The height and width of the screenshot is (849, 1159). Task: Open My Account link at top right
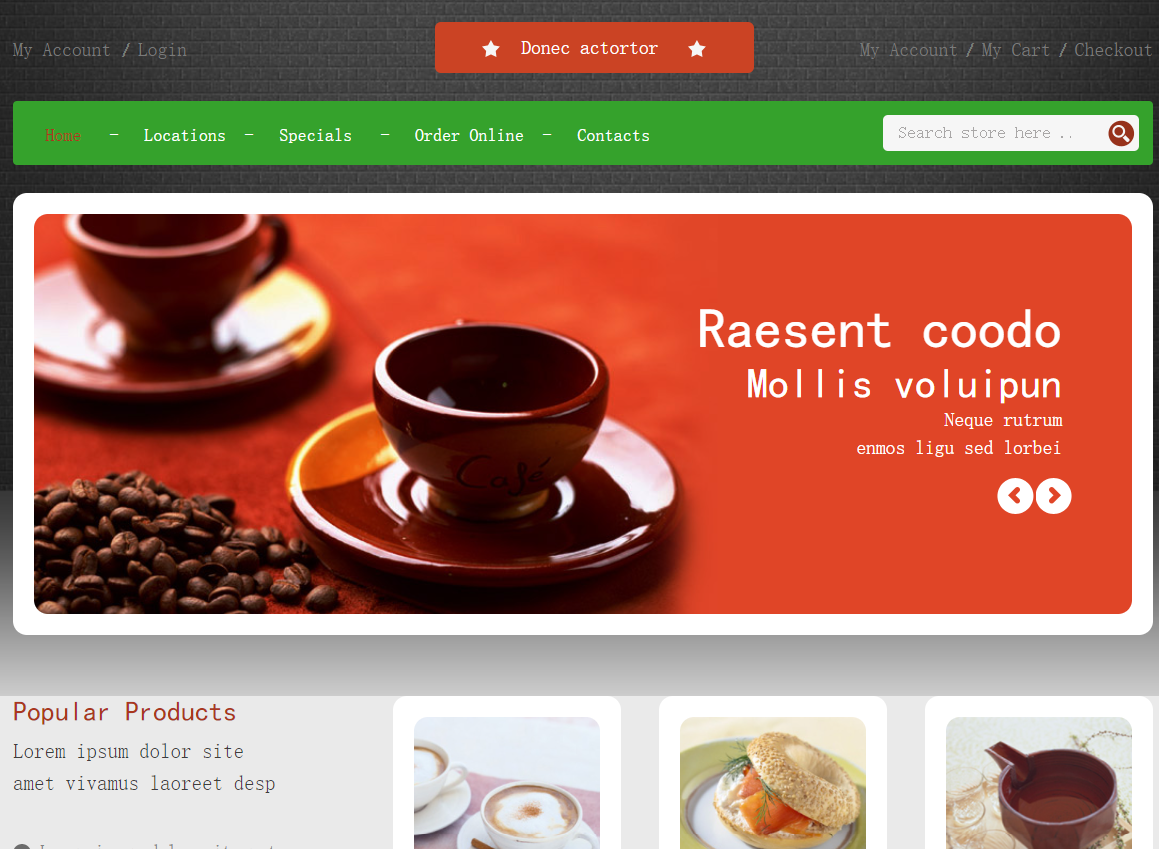pos(908,50)
